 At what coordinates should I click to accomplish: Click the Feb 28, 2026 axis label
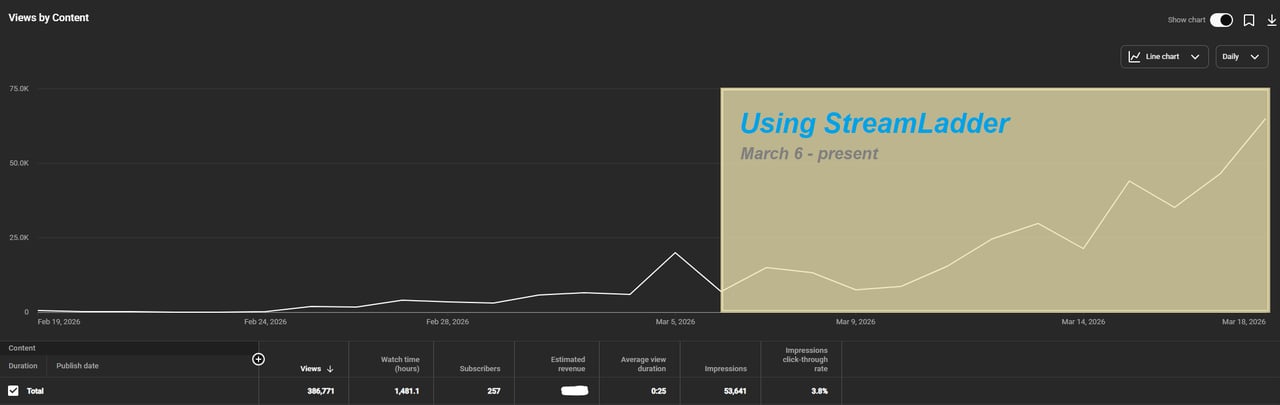click(x=448, y=322)
